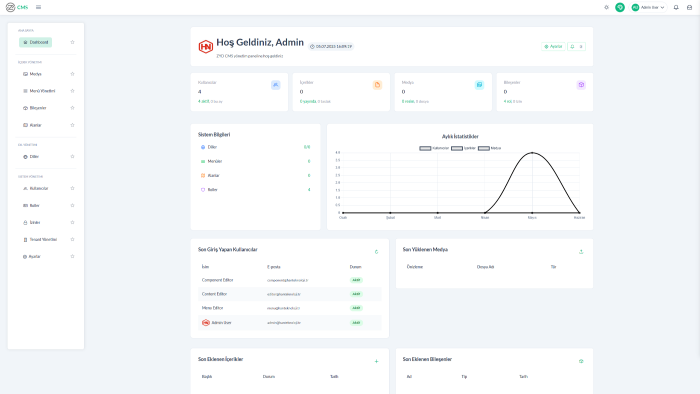Go to Ayarlar in the sidebar
The height and width of the screenshot is (394, 700).
[x=31, y=257]
